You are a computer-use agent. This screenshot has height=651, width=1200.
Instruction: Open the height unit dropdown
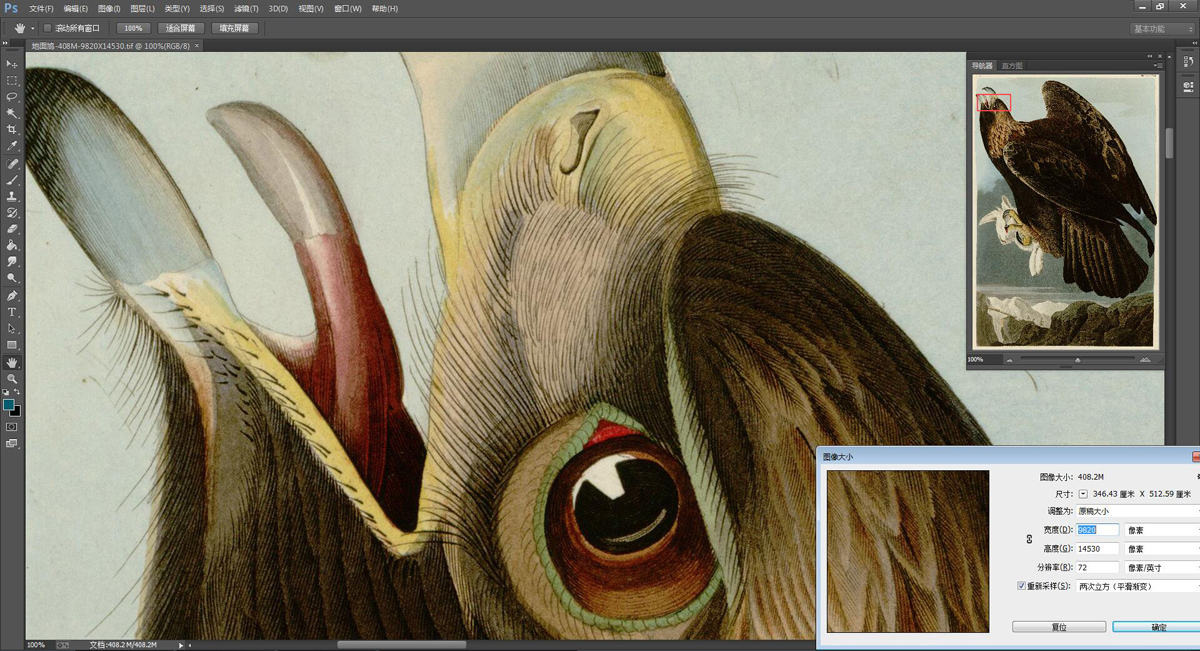[x=1161, y=549]
